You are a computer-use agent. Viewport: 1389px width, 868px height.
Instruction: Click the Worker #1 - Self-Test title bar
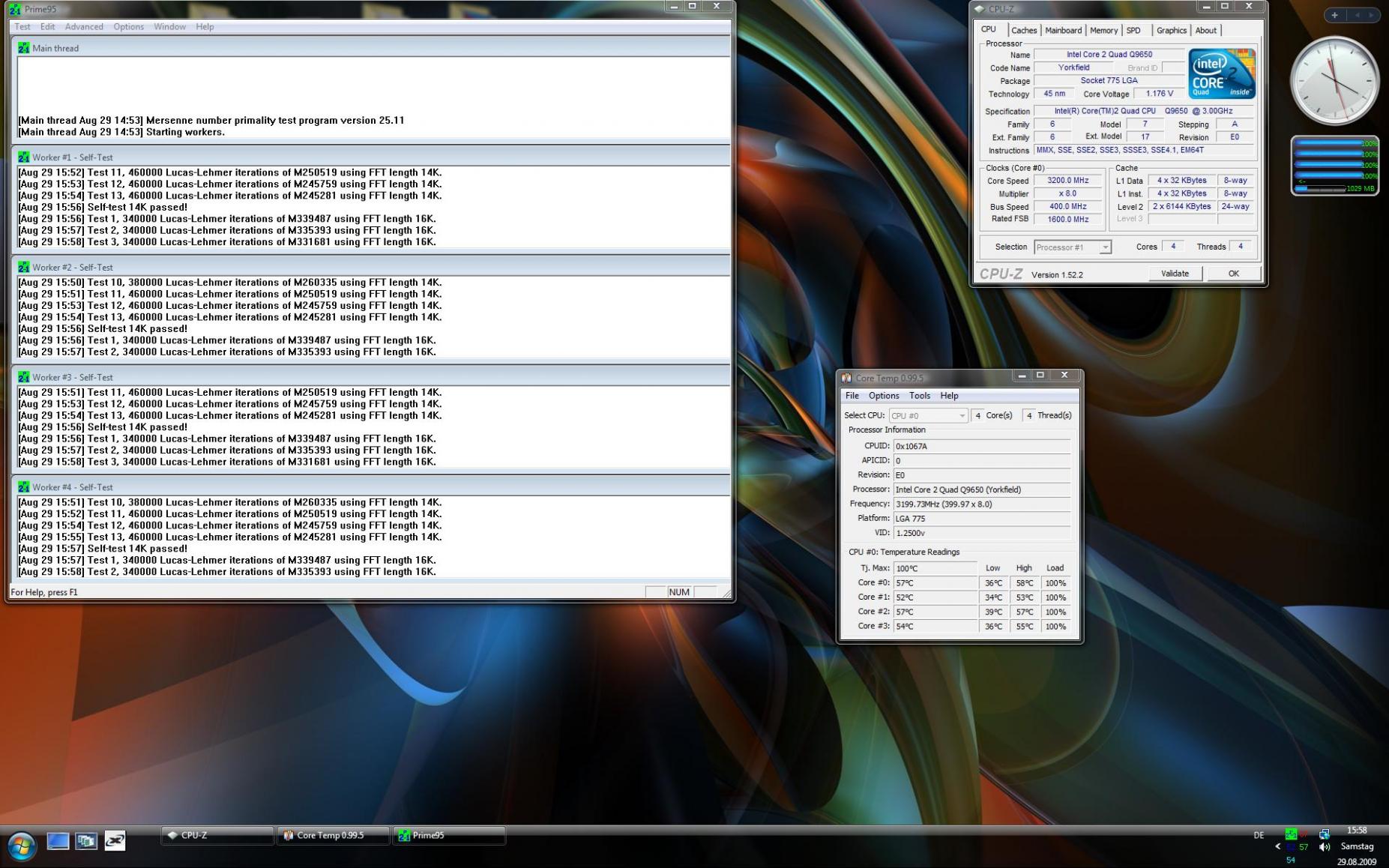(x=371, y=157)
